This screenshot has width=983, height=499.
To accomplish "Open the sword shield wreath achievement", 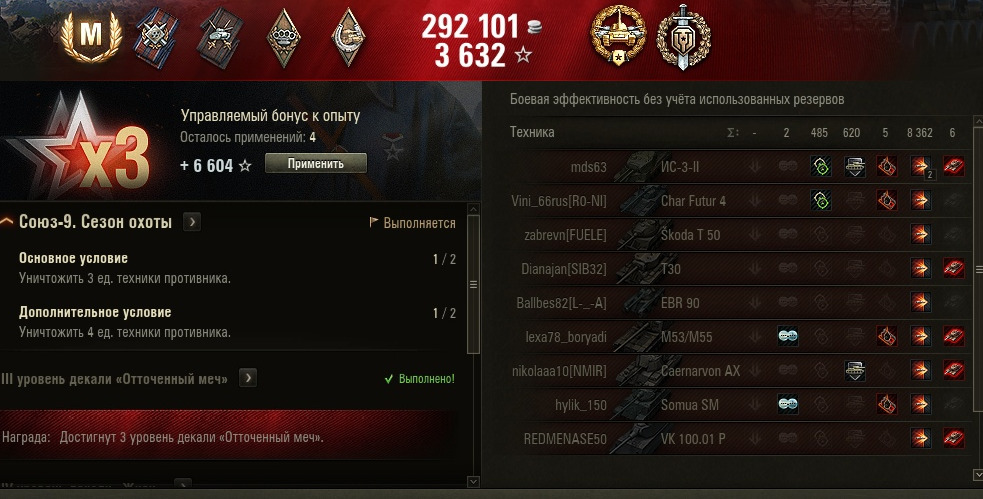I will (x=683, y=38).
